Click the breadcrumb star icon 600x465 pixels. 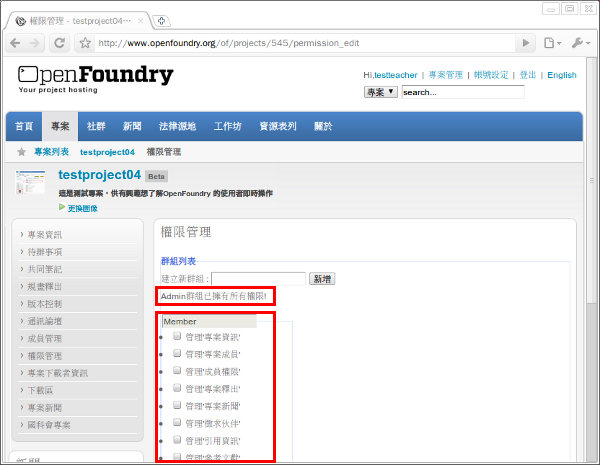(21, 152)
